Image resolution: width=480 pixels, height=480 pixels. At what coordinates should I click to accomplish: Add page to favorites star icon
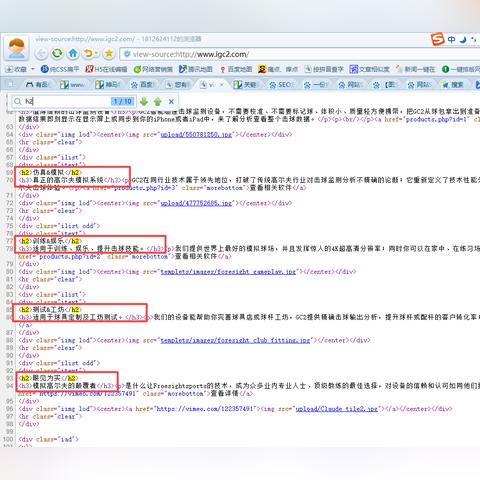(109, 53)
